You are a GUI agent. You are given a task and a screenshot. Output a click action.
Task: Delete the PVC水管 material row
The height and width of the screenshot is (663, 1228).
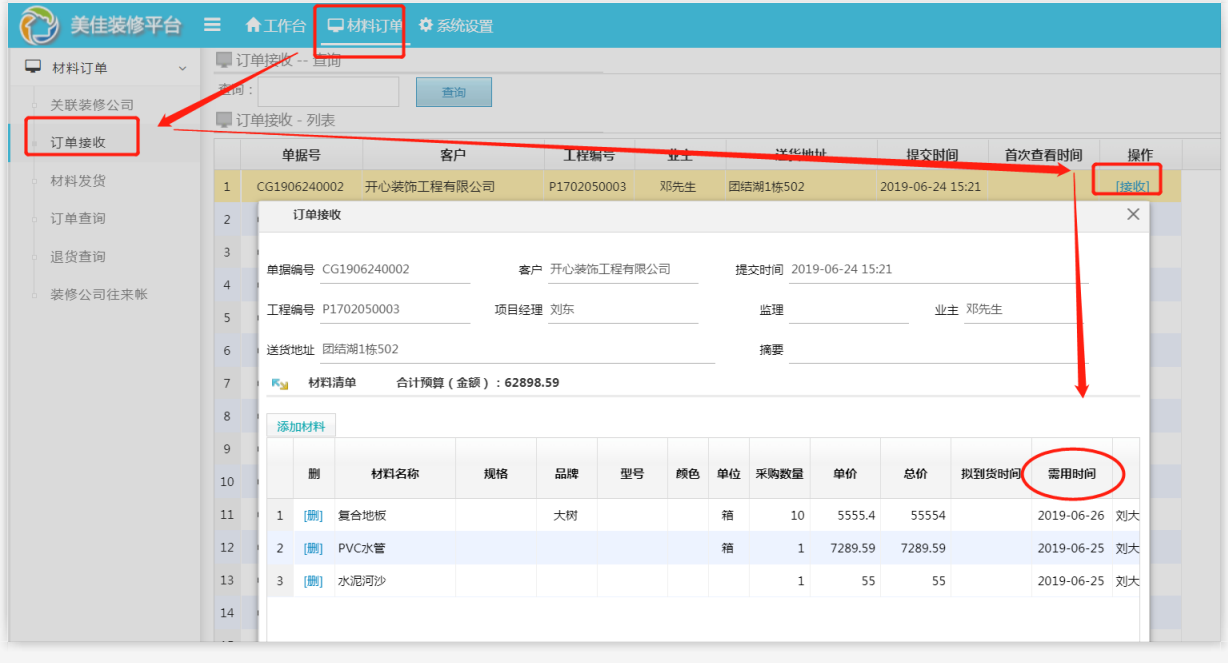click(313, 548)
